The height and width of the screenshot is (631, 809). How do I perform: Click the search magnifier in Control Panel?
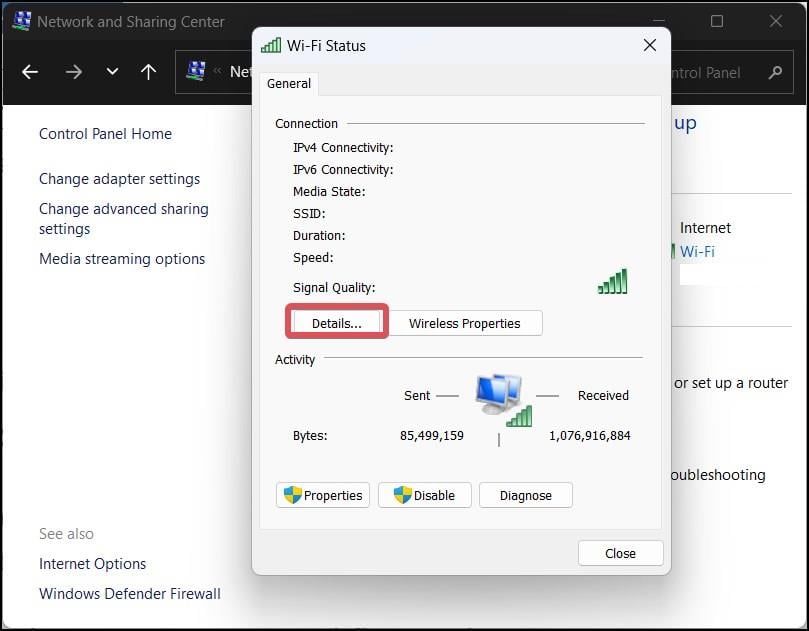tap(775, 72)
